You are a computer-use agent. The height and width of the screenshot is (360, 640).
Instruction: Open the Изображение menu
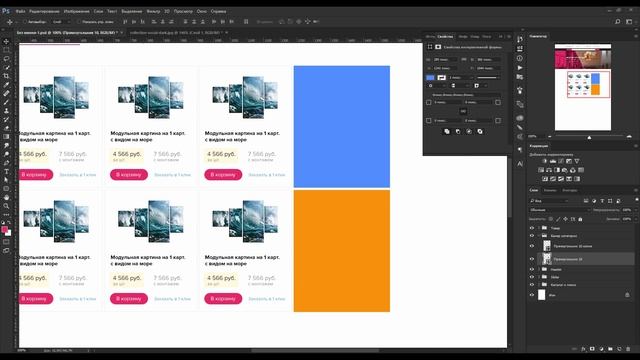coord(76,11)
